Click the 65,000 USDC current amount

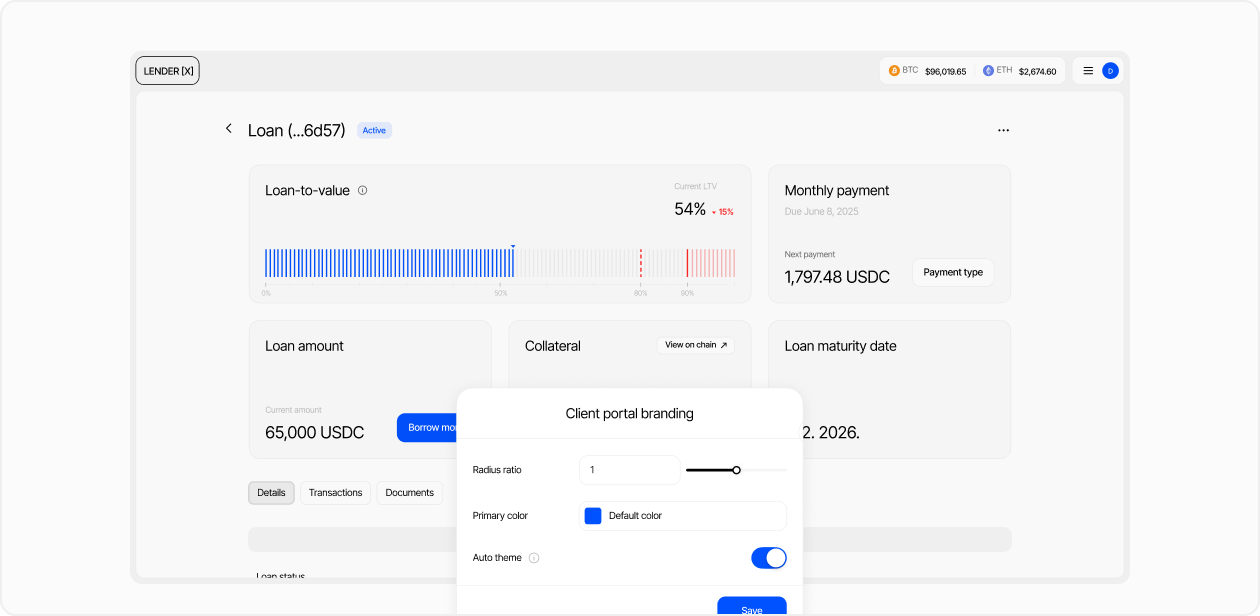tap(314, 433)
